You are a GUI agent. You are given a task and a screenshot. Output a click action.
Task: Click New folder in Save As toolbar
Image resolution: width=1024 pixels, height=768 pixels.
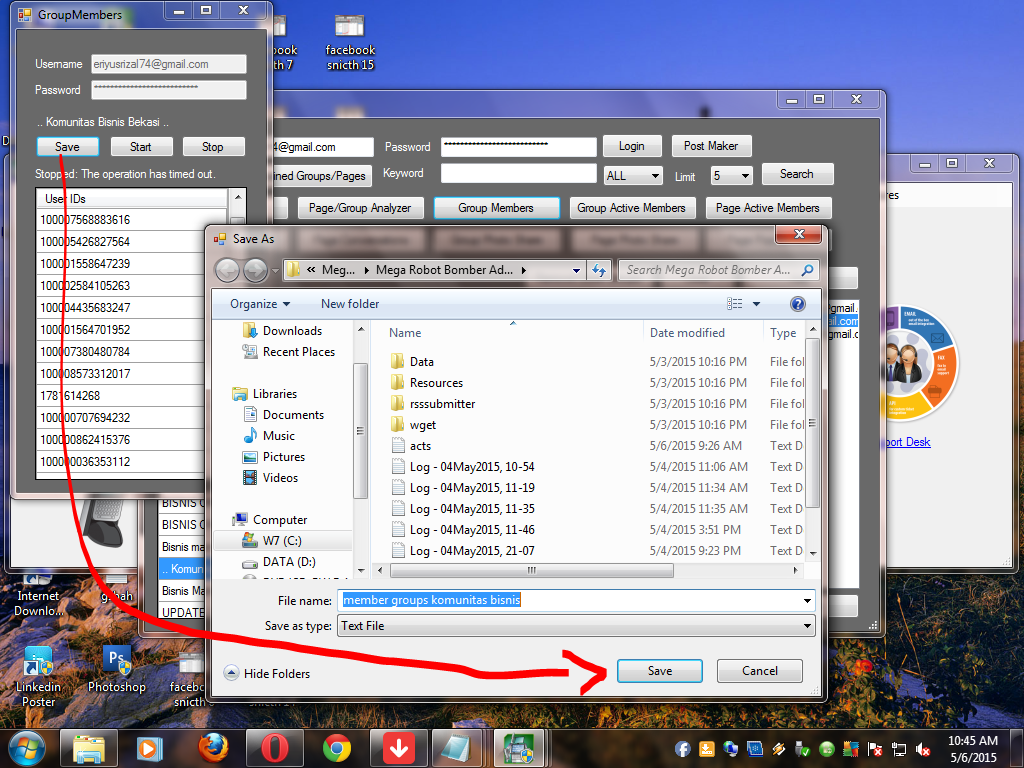pos(350,304)
